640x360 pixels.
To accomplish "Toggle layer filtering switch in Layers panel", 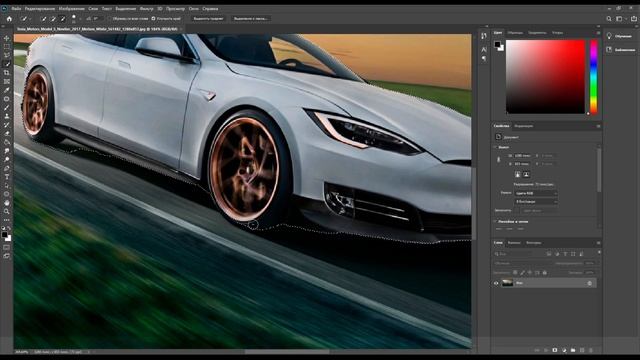I will (x=599, y=253).
